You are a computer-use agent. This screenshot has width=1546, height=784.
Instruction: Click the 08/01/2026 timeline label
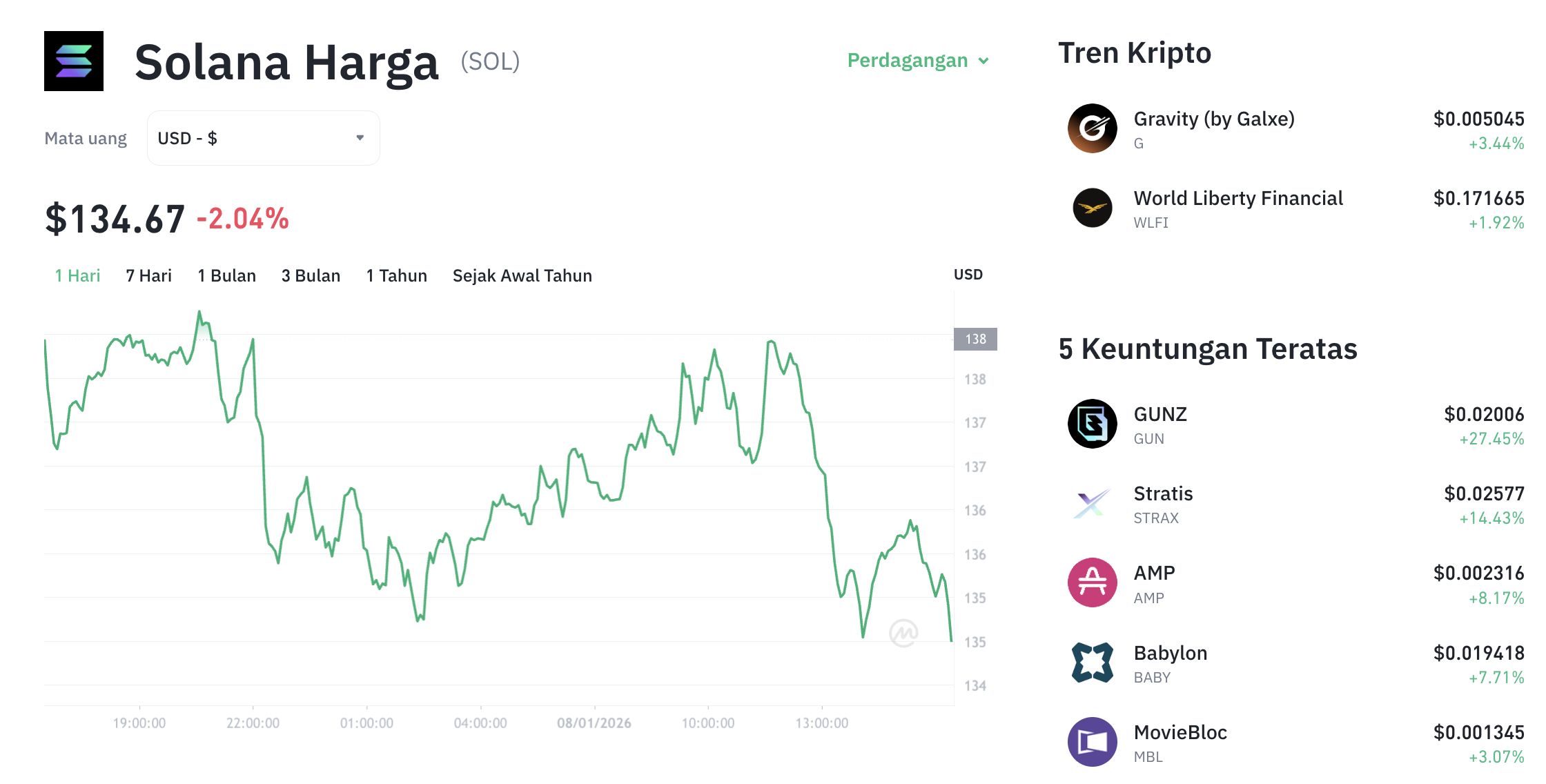pos(596,723)
